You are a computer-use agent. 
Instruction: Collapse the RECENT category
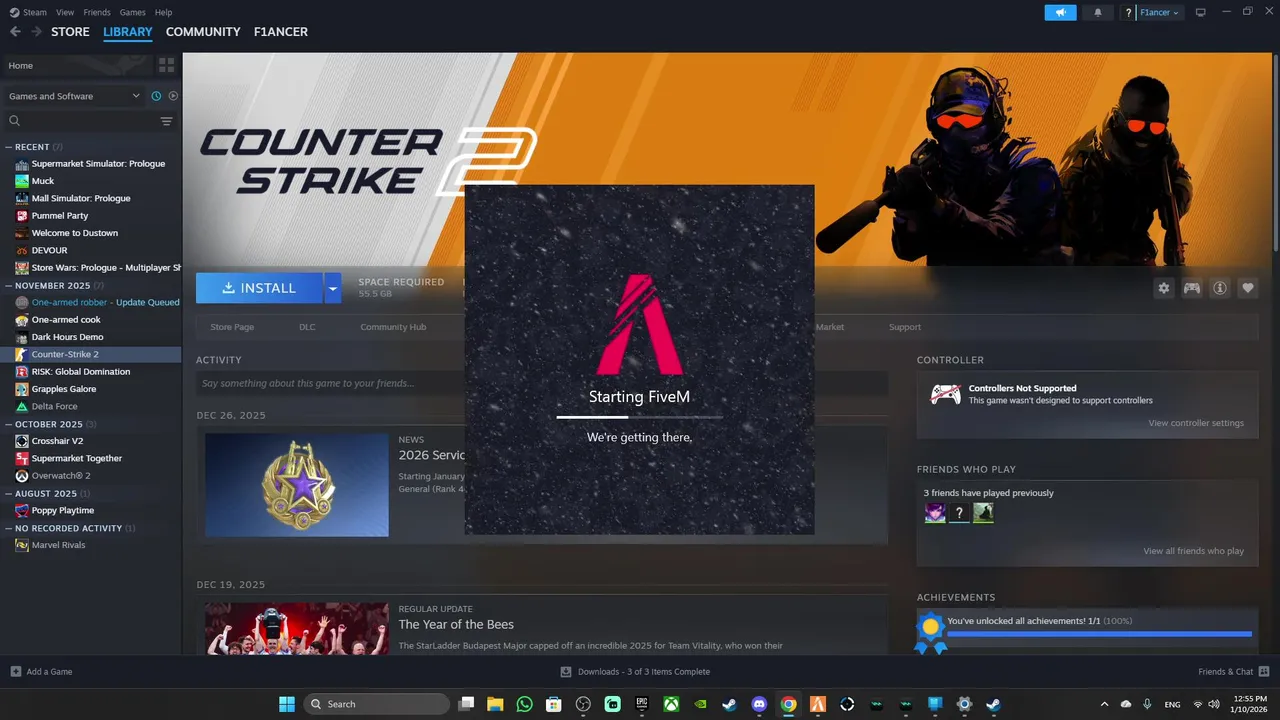tap(9, 147)
